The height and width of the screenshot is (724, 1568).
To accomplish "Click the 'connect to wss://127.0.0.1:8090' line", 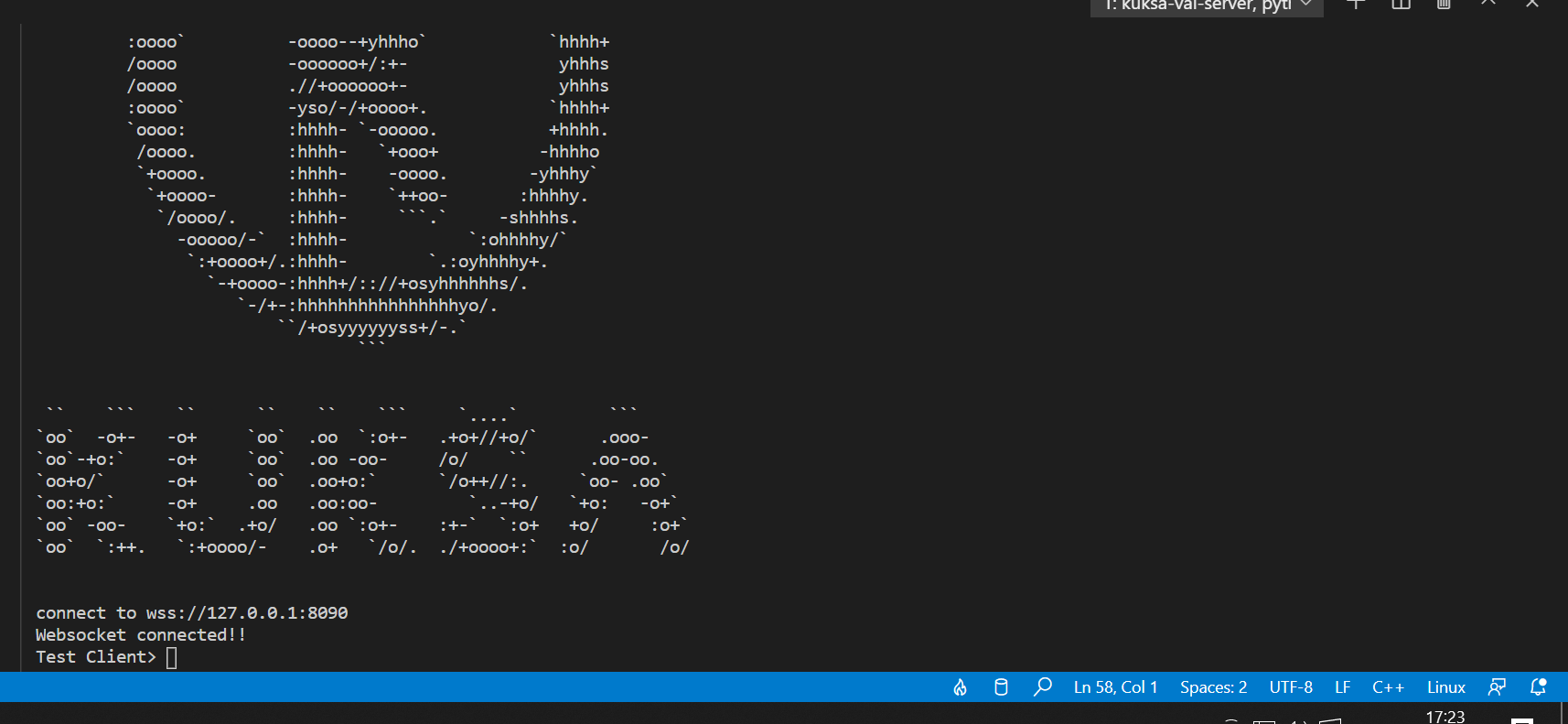I will 192,613.
